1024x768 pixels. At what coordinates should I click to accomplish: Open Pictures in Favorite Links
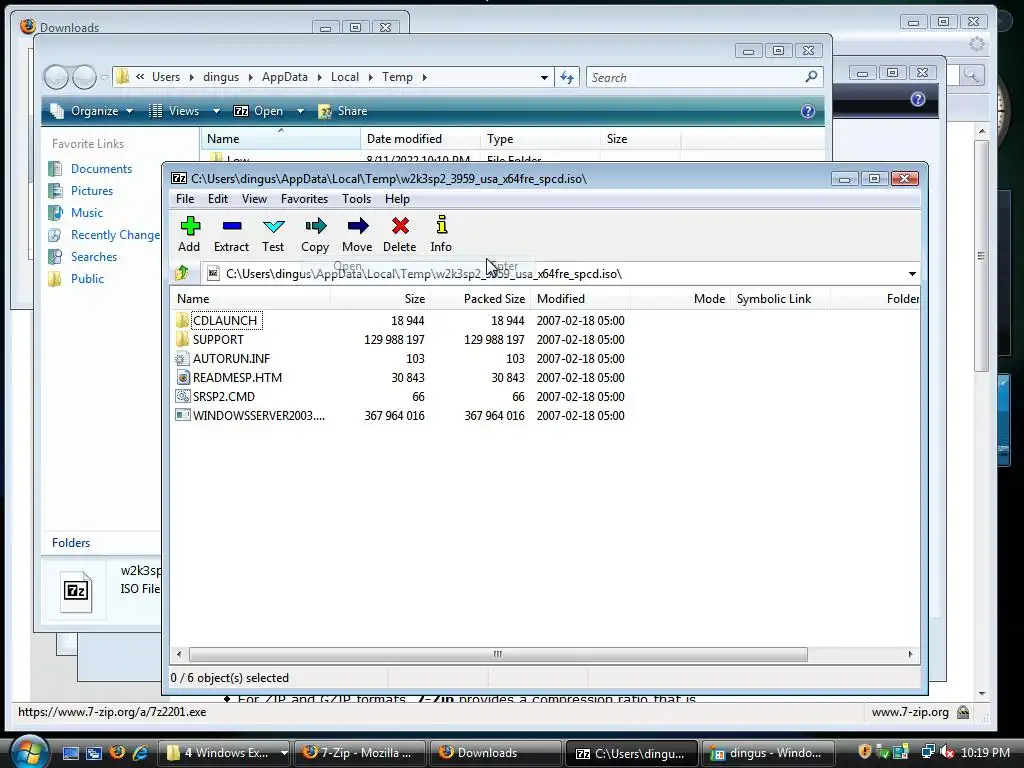click(91, 191)
